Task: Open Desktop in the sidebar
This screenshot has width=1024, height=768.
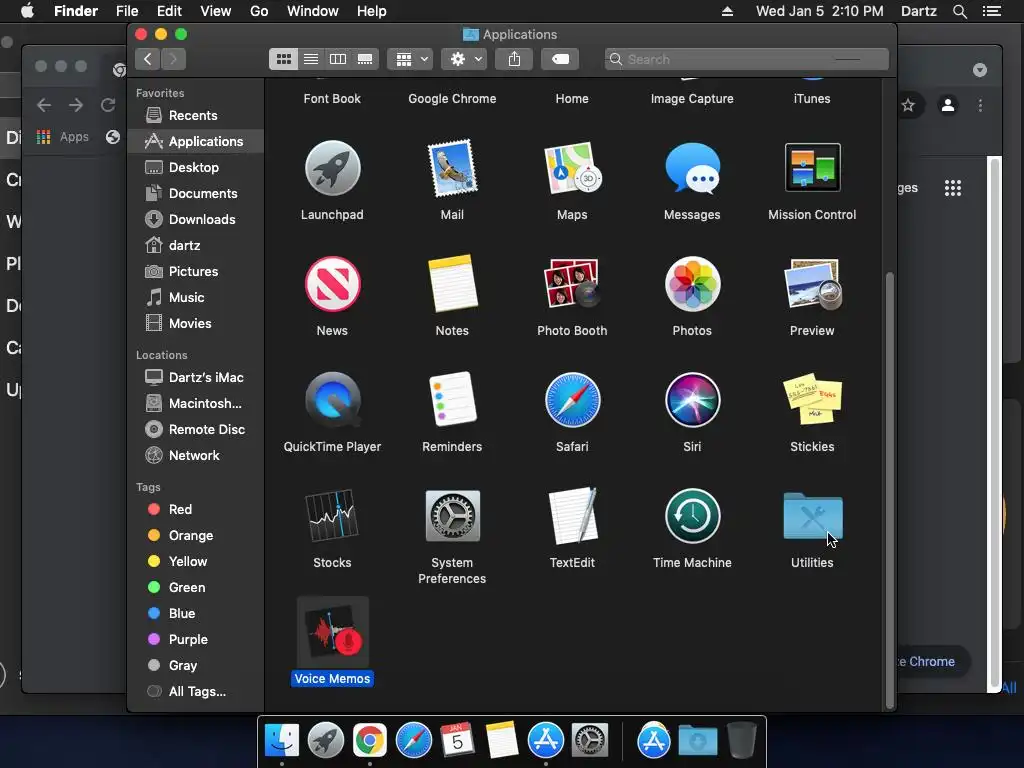Action: (x=196, y=167)
